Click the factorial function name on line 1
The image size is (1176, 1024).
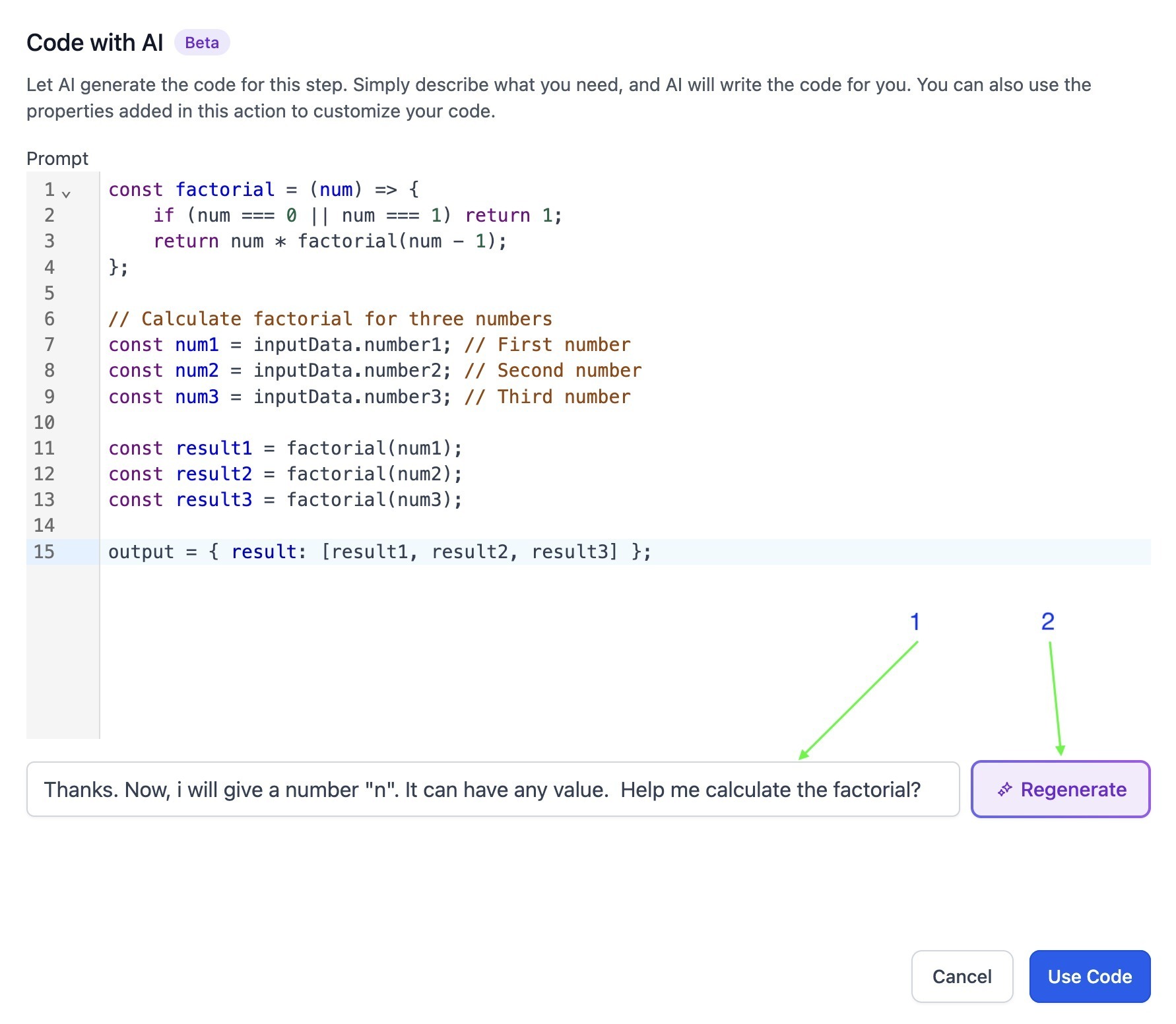click(224, 189)
